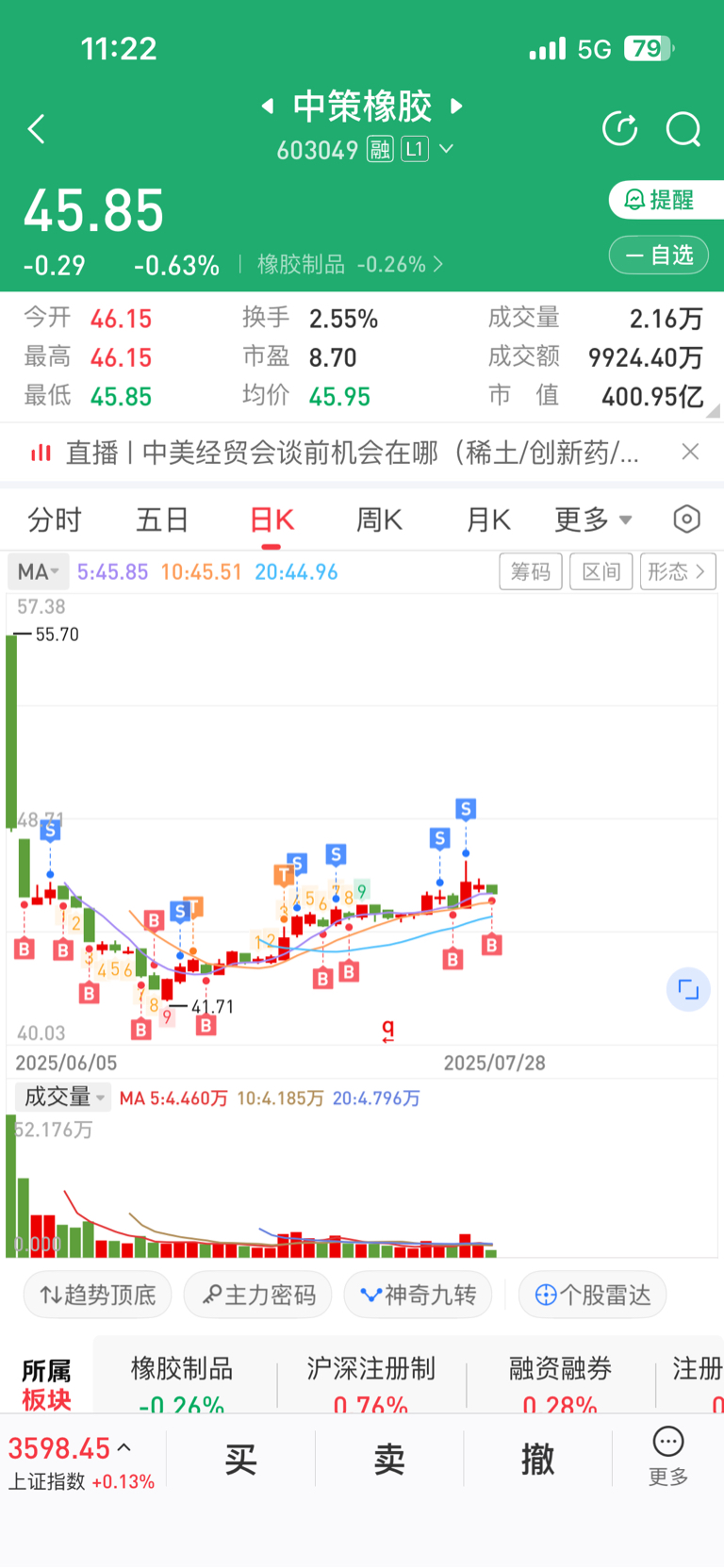Select the 日K tab
The image size is (724, 1568).
[x=271, y=520]
